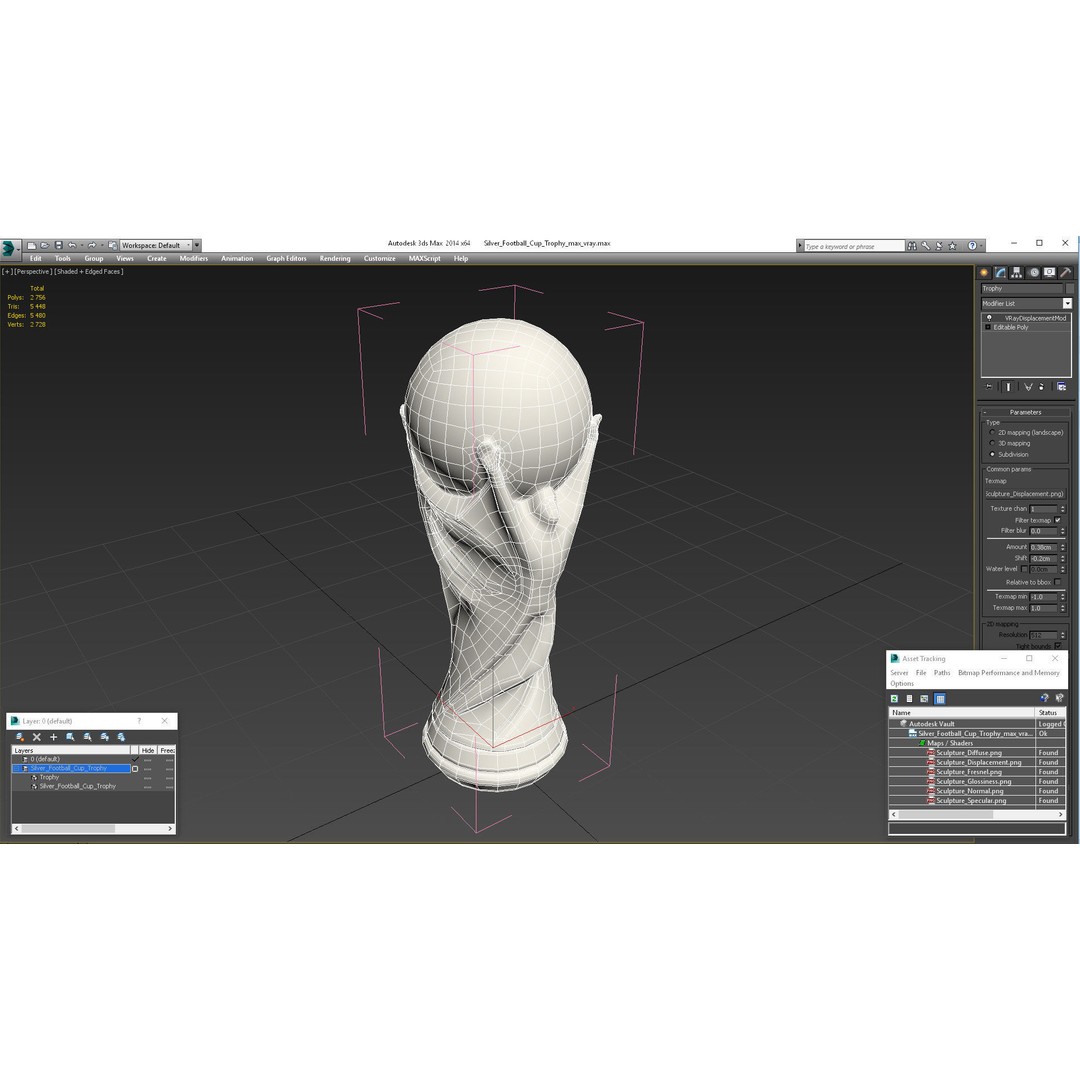Click the object color swatch next to Trophy name
Screen dimensions: 1080x1080
pos(1070,289)
